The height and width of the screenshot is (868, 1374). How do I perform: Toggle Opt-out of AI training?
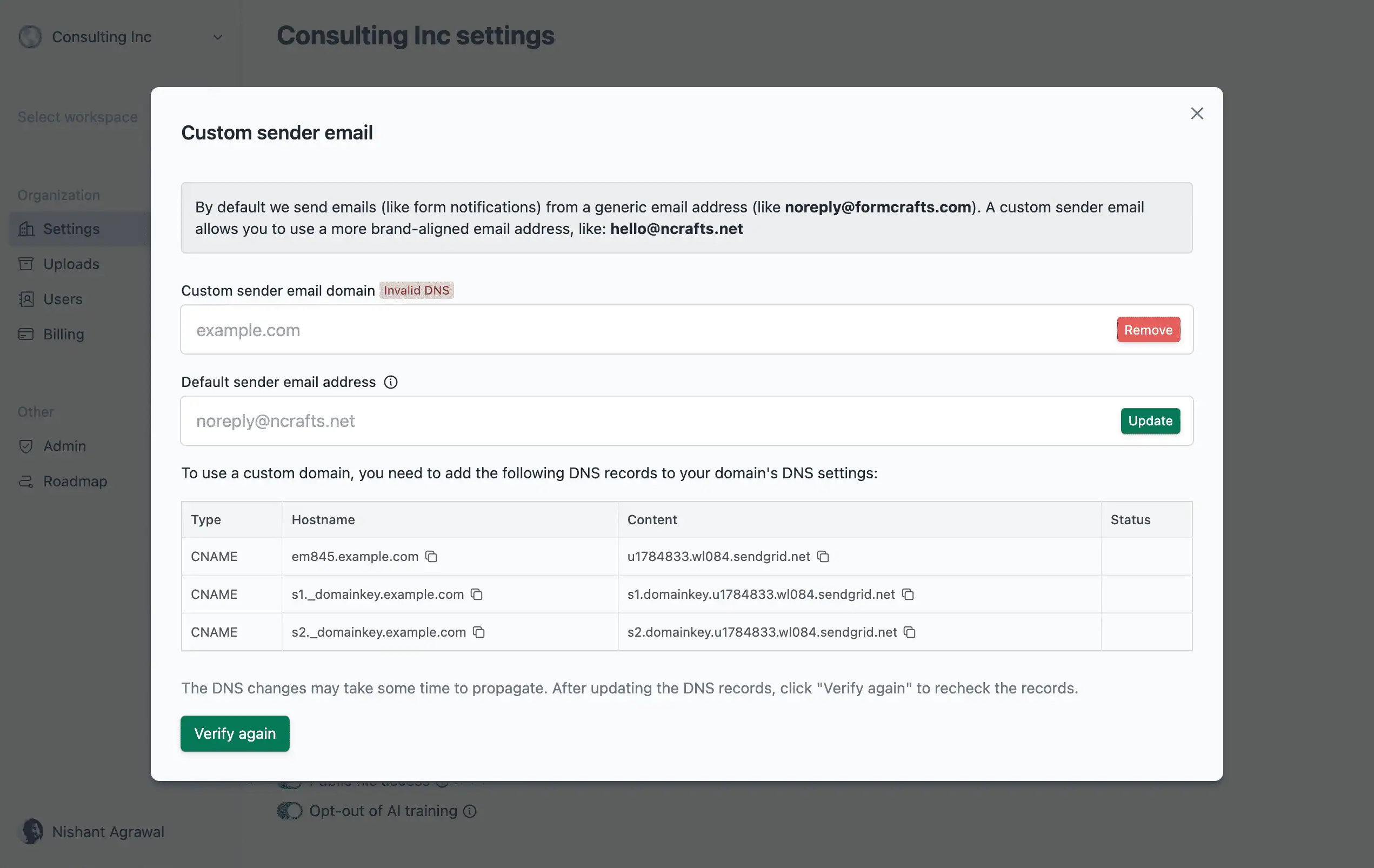(x=290, y=810)
